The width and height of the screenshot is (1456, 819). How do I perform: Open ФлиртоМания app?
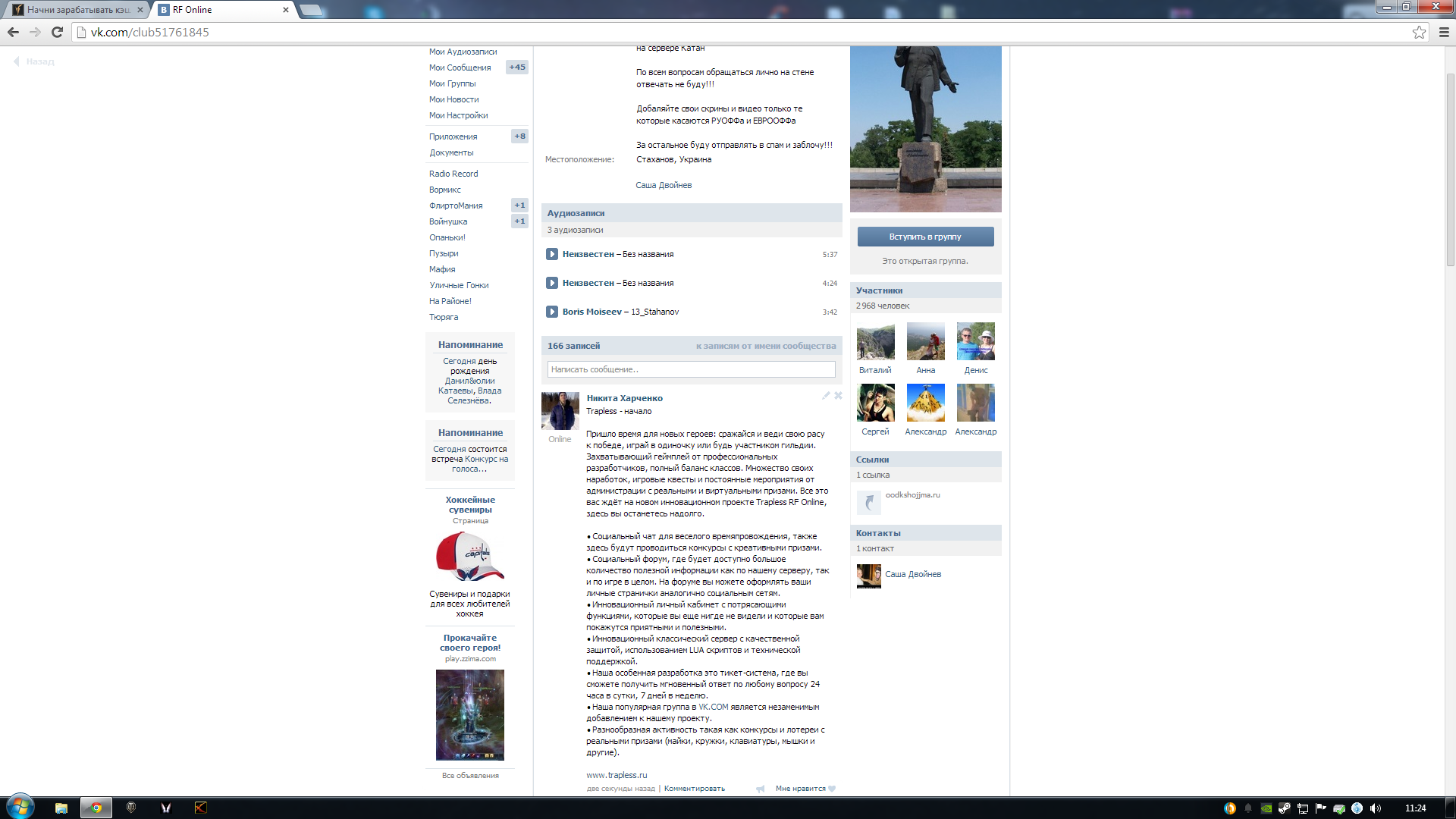click(456, 206)
